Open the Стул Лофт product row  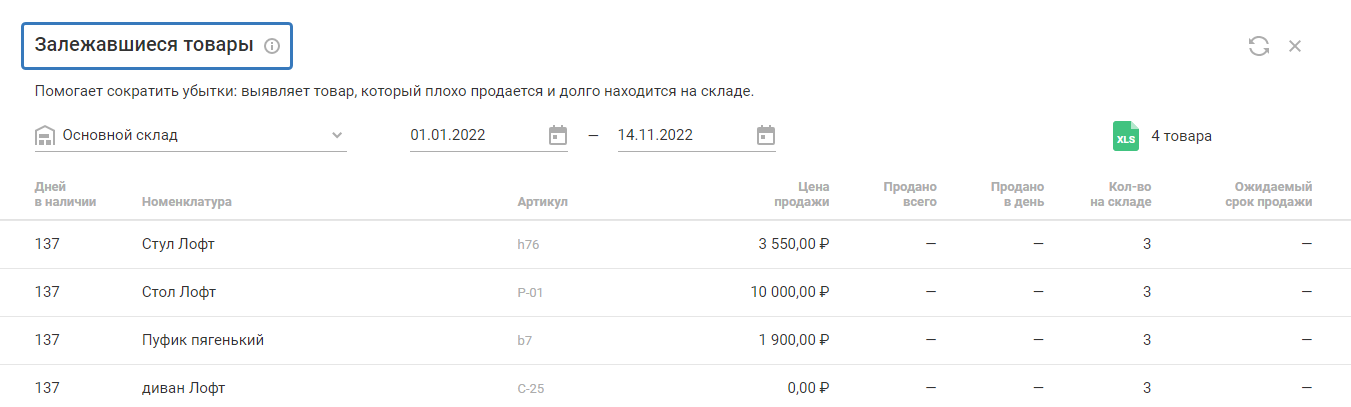pyautogui.click(x=179, y=244)
